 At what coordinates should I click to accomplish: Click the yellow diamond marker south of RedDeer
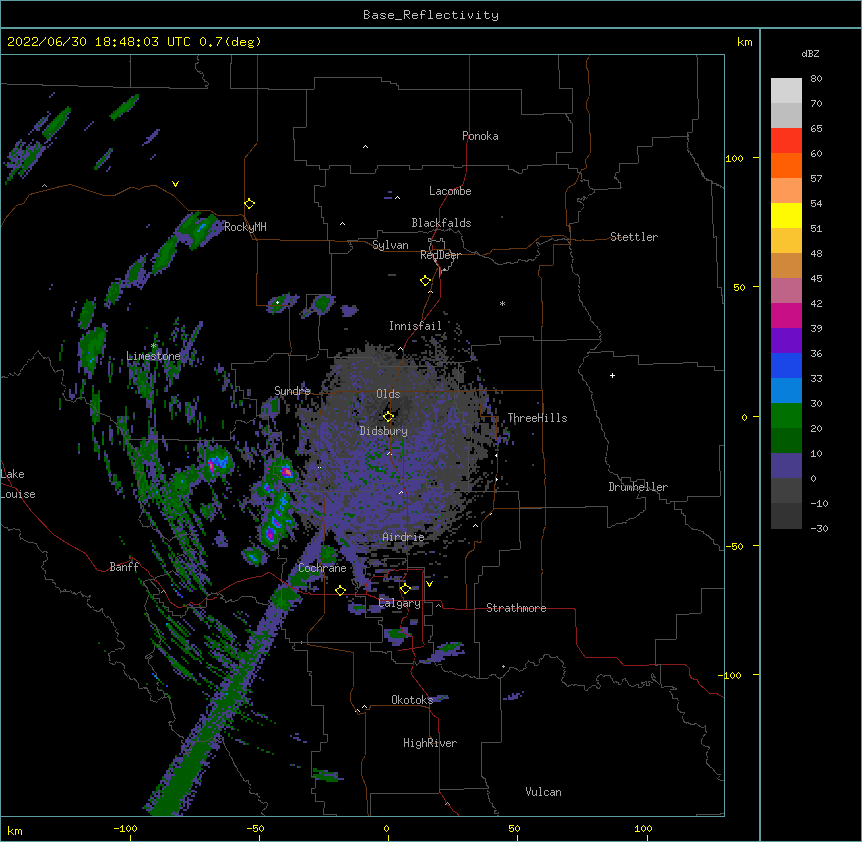425,281
